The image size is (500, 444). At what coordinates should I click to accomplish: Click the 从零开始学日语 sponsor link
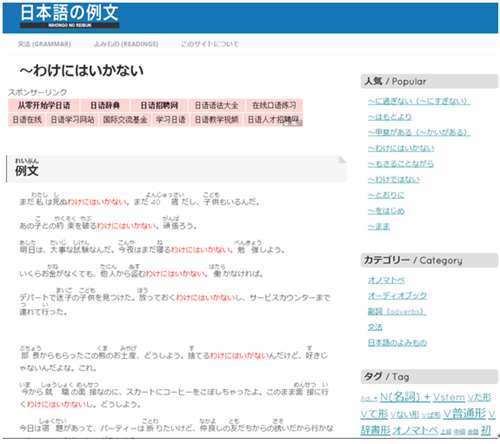pos(44,105)
